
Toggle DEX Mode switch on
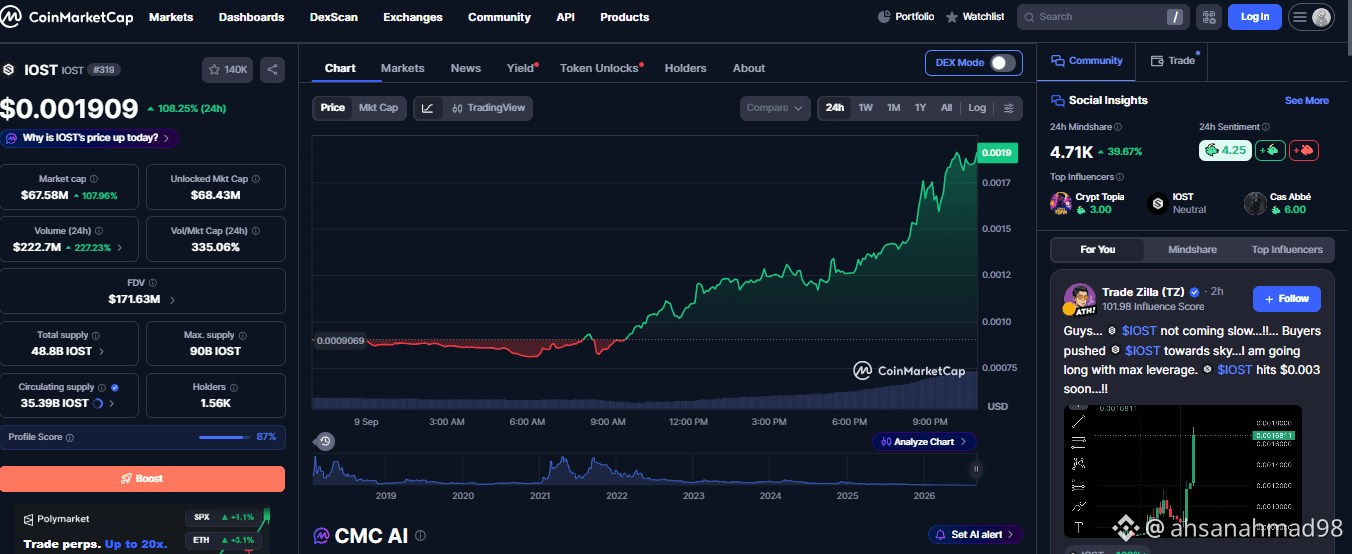[x=1002, y=63]
